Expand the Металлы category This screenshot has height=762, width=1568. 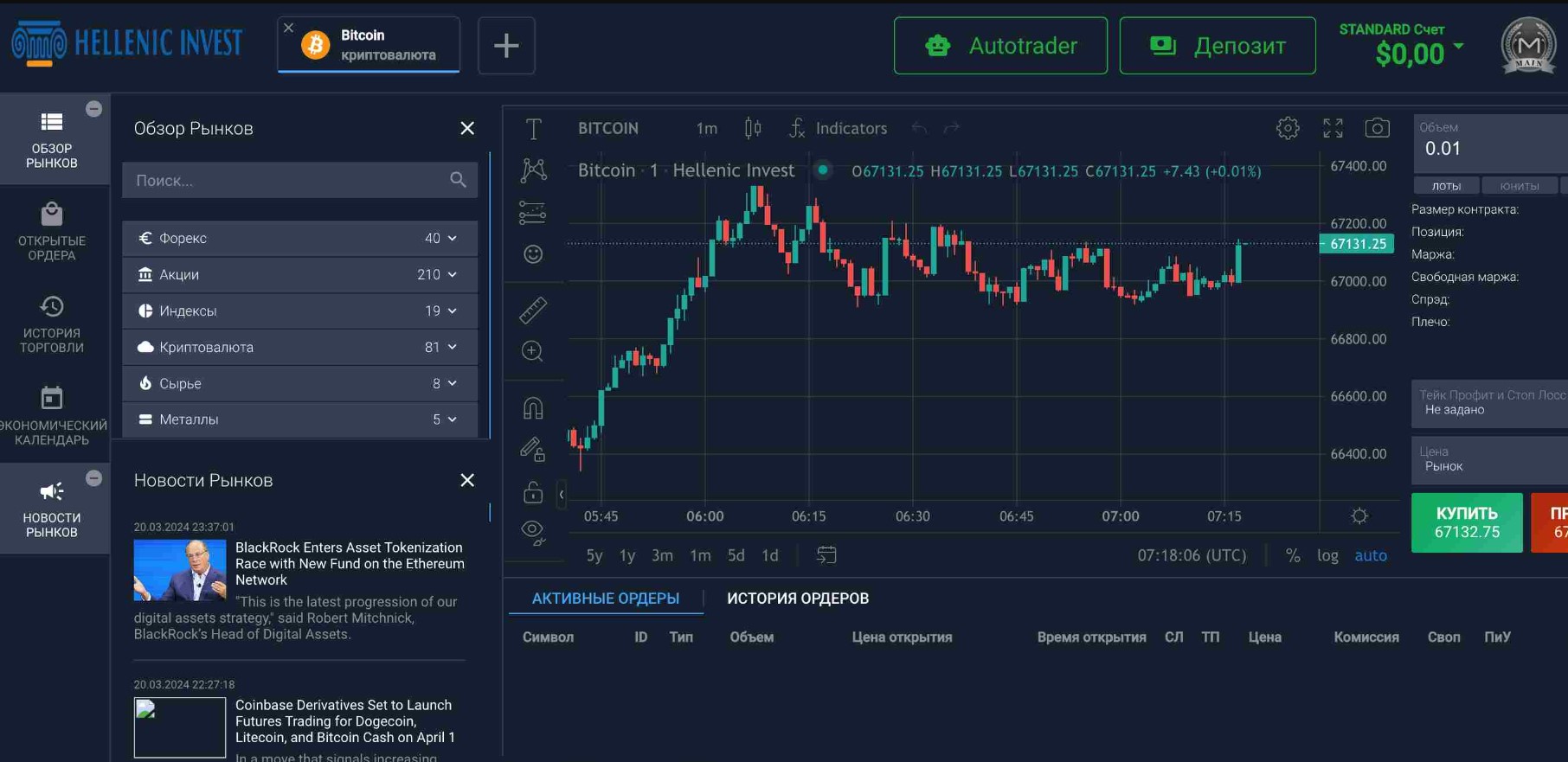click(299, 419)
